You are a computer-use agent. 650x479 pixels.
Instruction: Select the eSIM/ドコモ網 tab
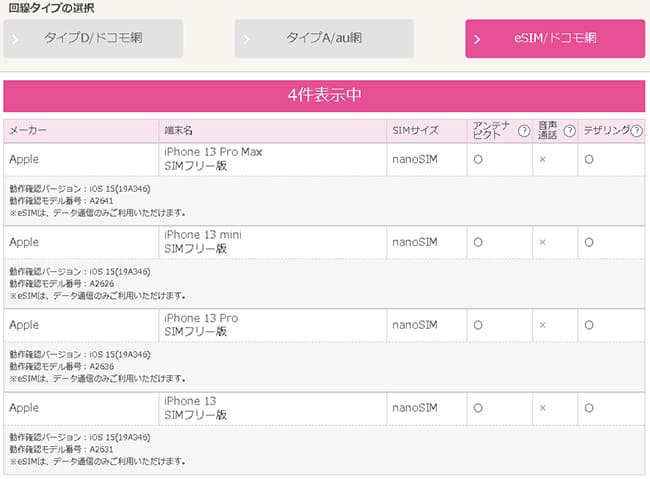[554, 39]
